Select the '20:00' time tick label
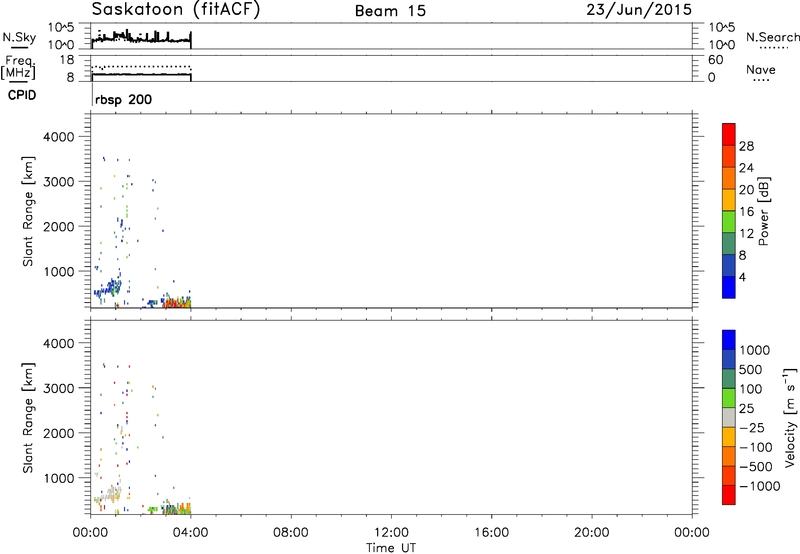 (x=591, y=533)
